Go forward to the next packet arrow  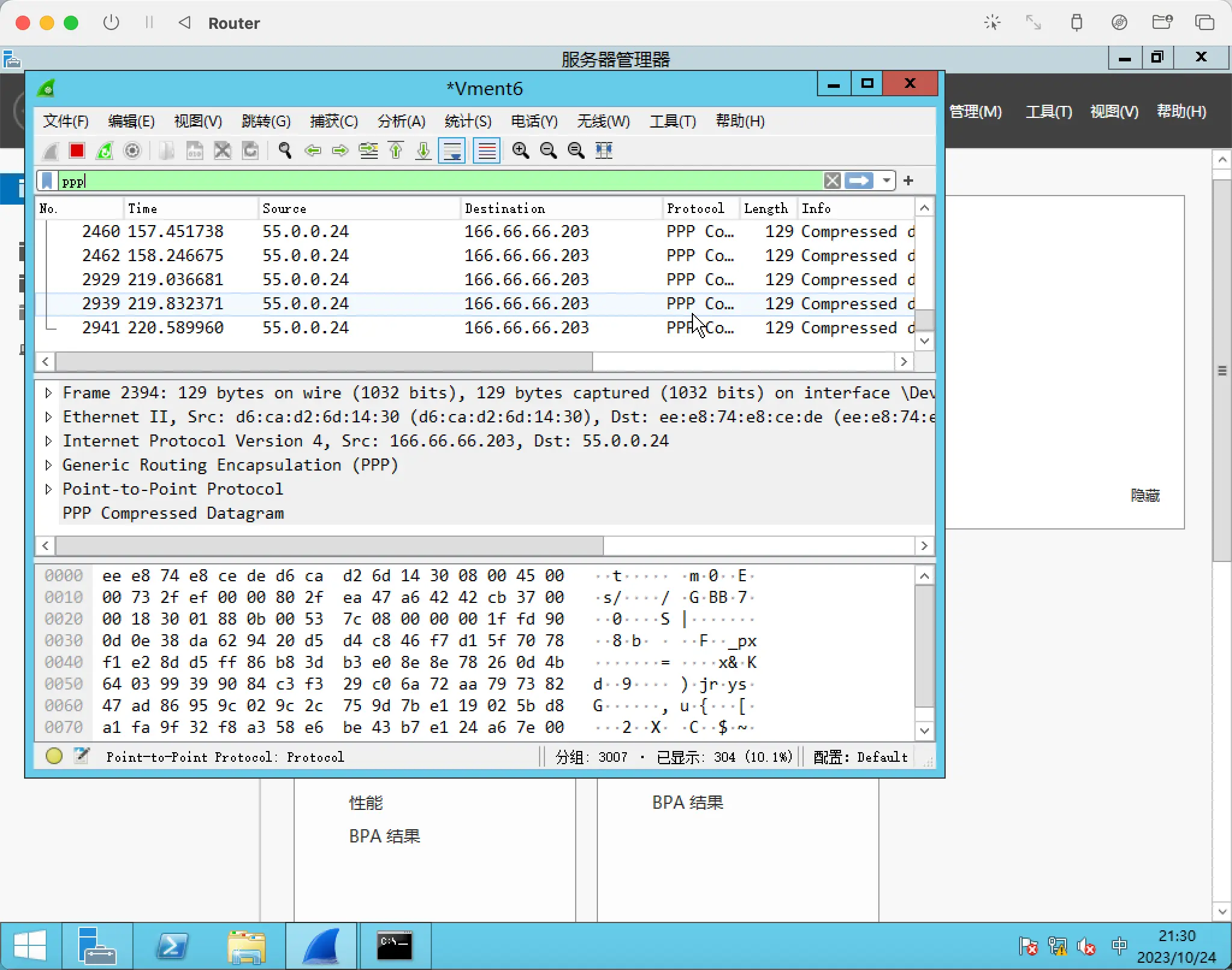click(x=340, y=150)
